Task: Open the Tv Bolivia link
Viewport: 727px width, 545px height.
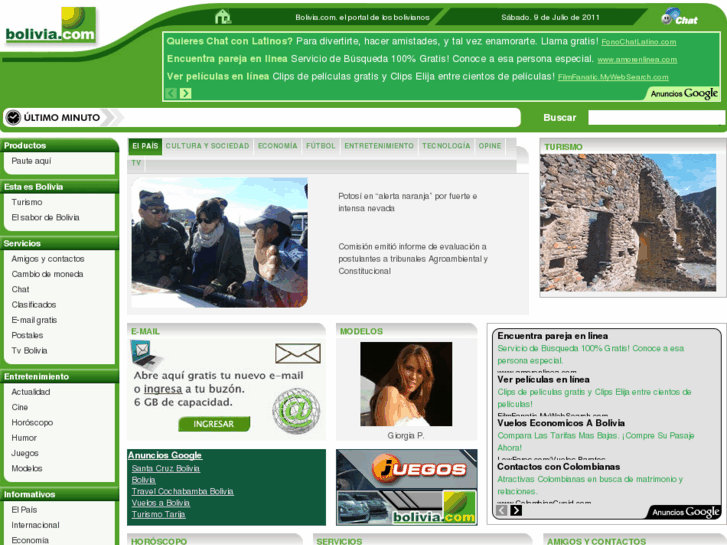Action: 29,351
